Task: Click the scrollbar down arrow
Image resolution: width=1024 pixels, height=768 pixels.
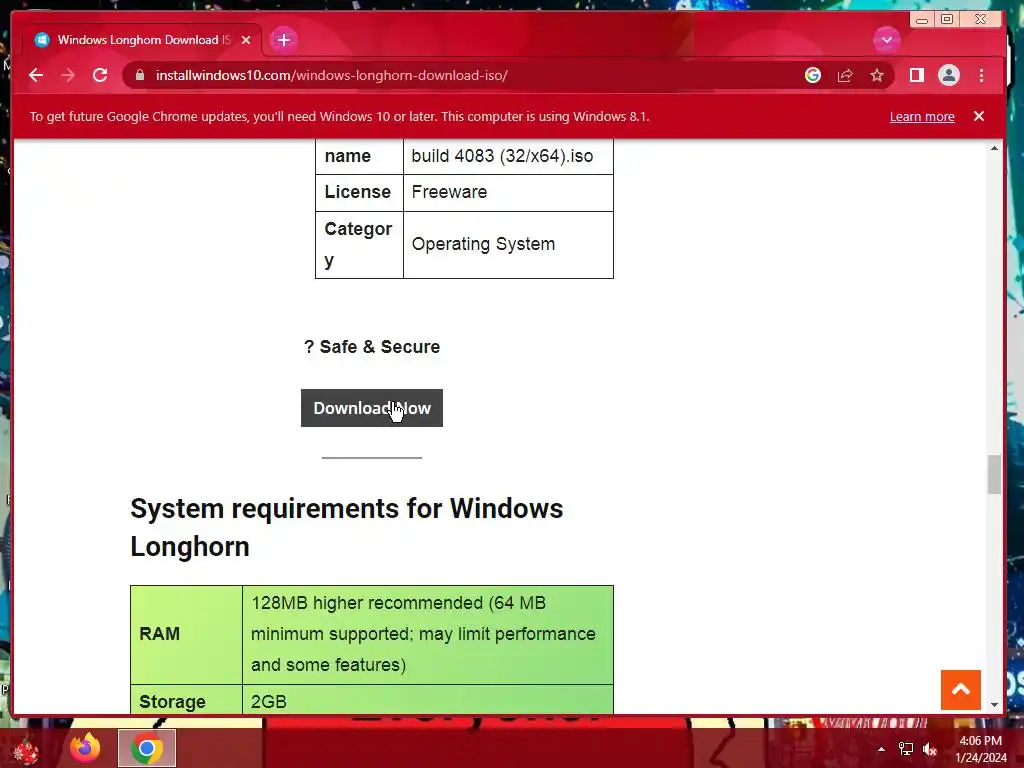Action: pos(994,705)
